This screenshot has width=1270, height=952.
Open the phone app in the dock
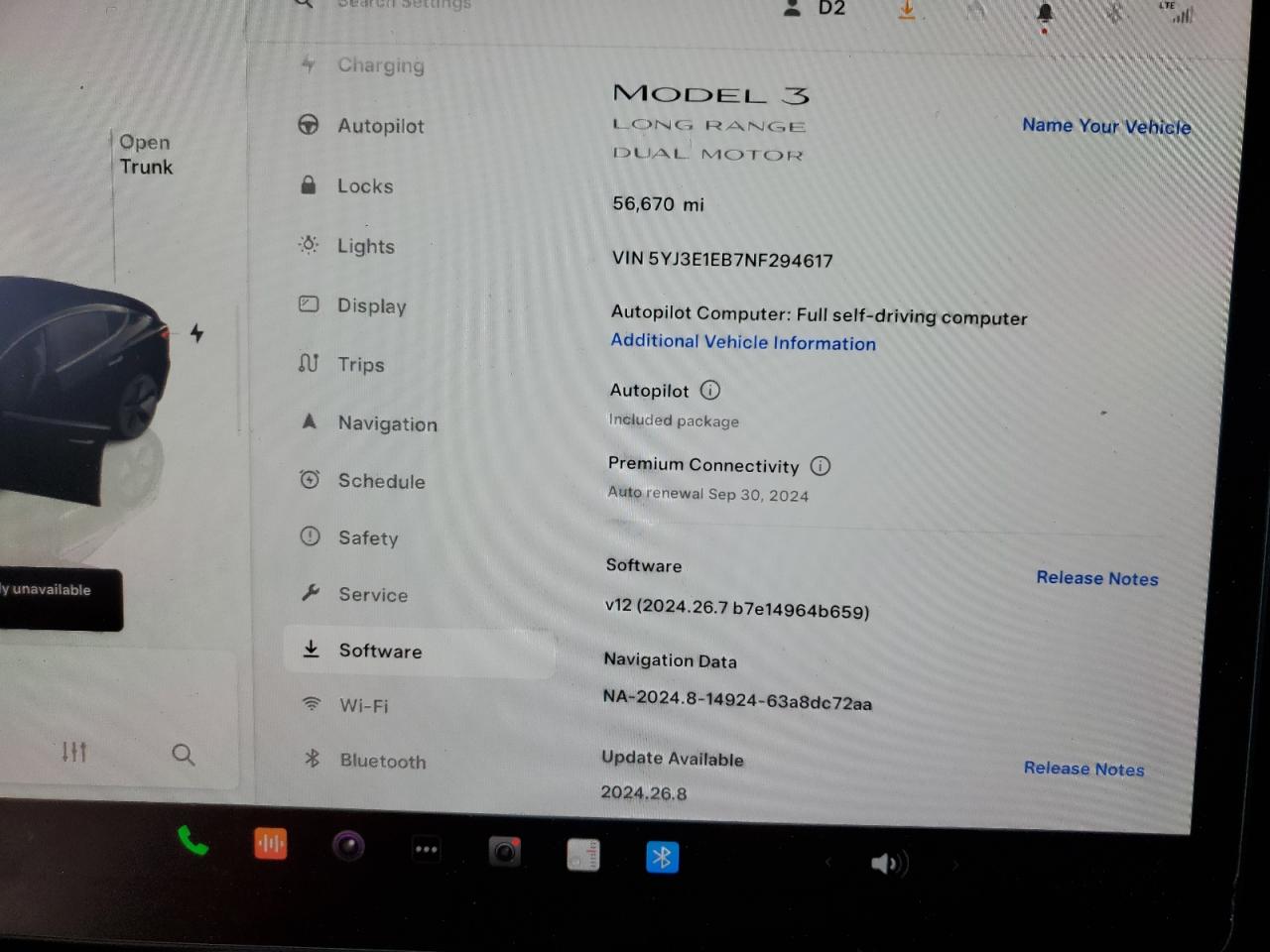(192, 842)
